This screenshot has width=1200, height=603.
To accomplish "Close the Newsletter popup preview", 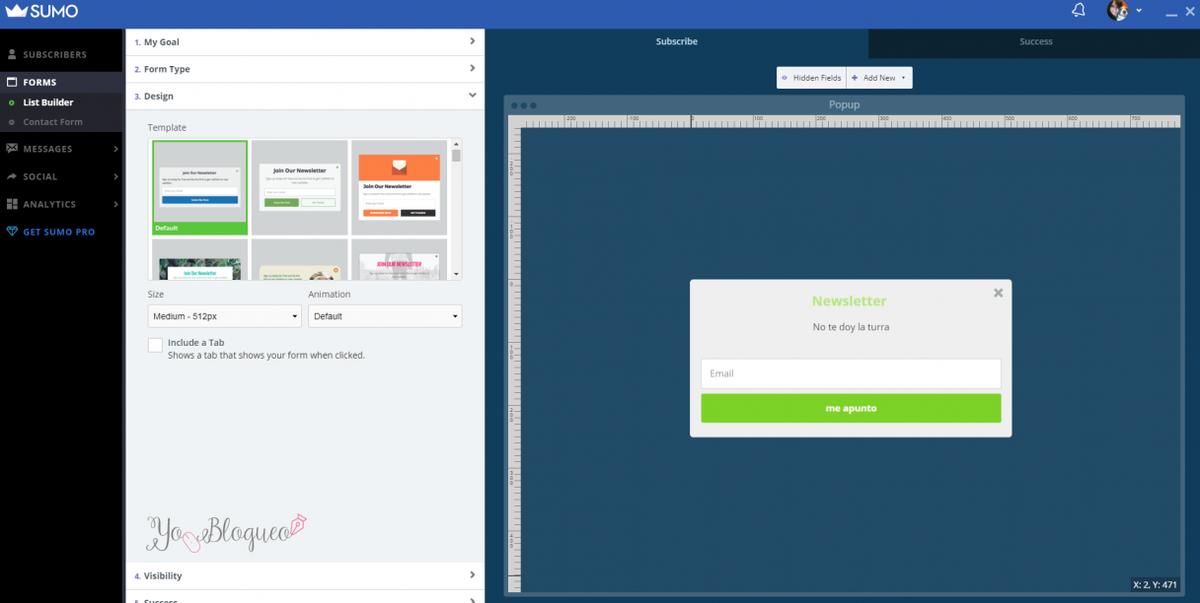I will click(x=997, y=293).
